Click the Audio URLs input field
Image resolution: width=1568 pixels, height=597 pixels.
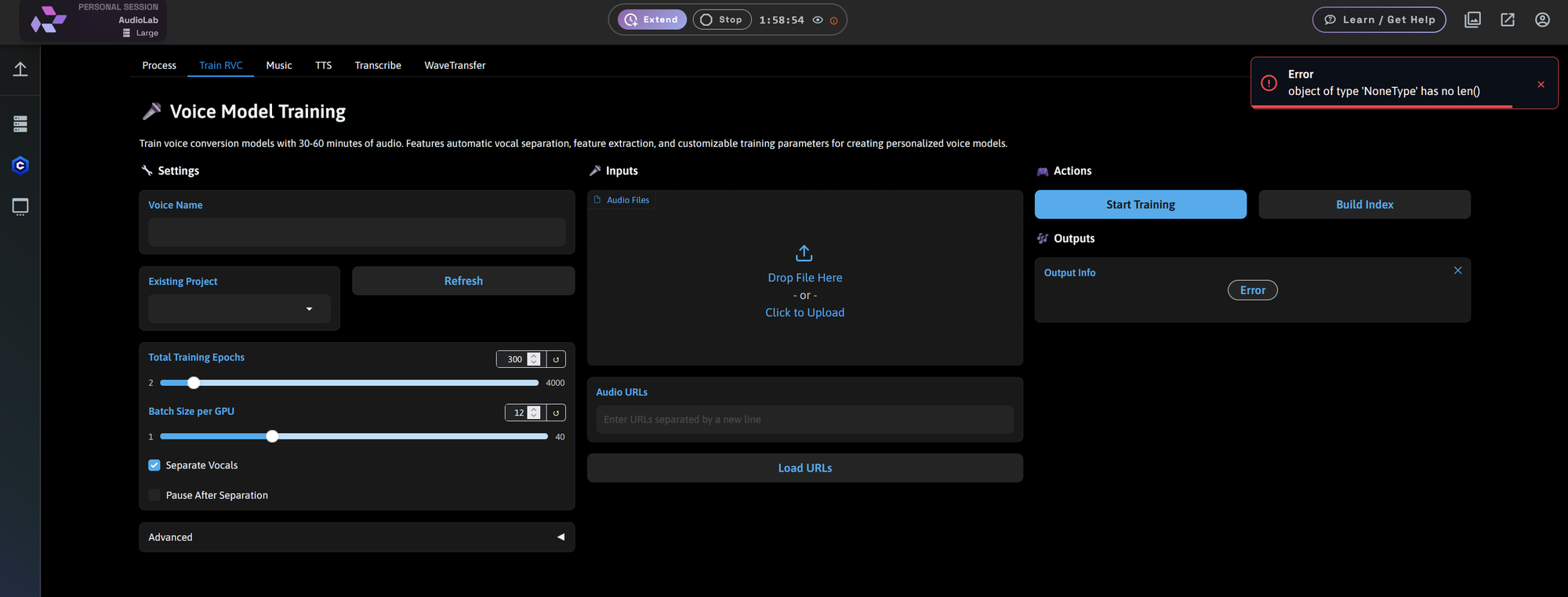tap(805, 420)
